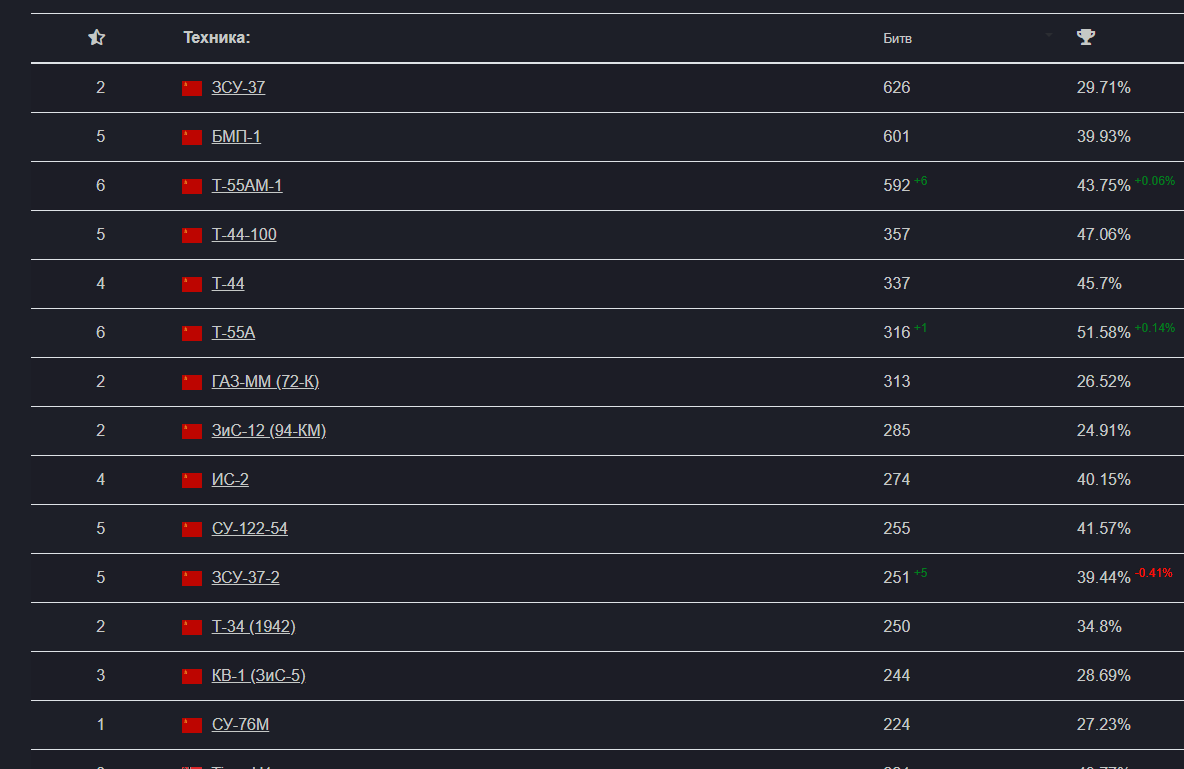Open the Т-55А vehicle link
The height and width of the screenshot is (769, 1184).
[x=233, y=333]
